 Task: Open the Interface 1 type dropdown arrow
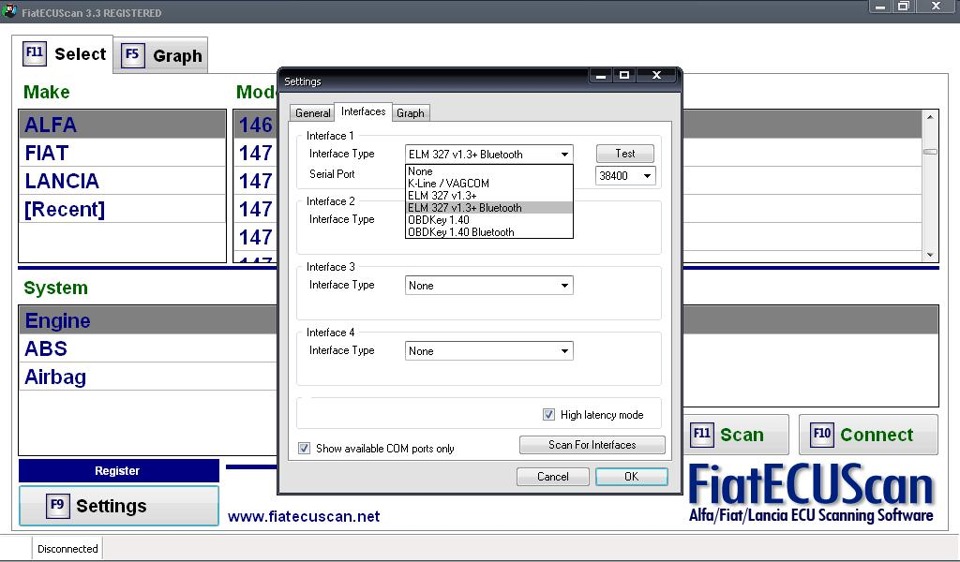[564, 154]
